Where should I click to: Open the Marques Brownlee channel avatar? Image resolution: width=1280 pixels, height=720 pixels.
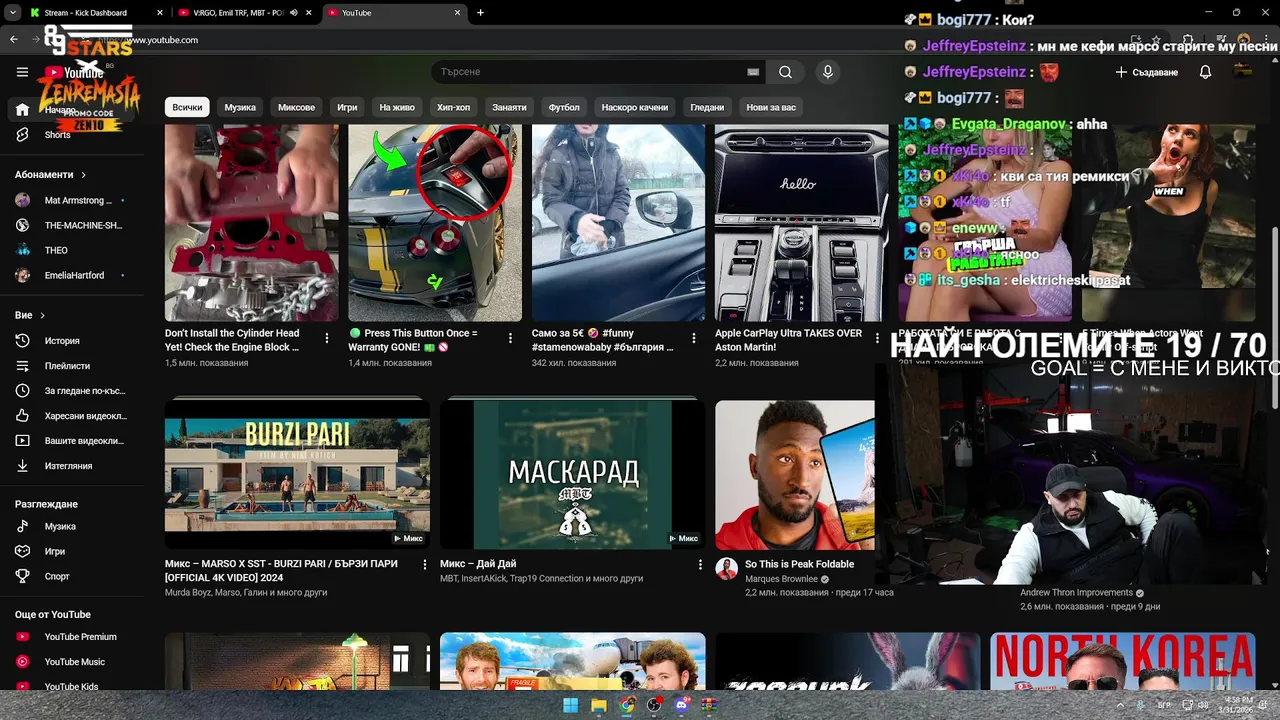tap(727, 569)
